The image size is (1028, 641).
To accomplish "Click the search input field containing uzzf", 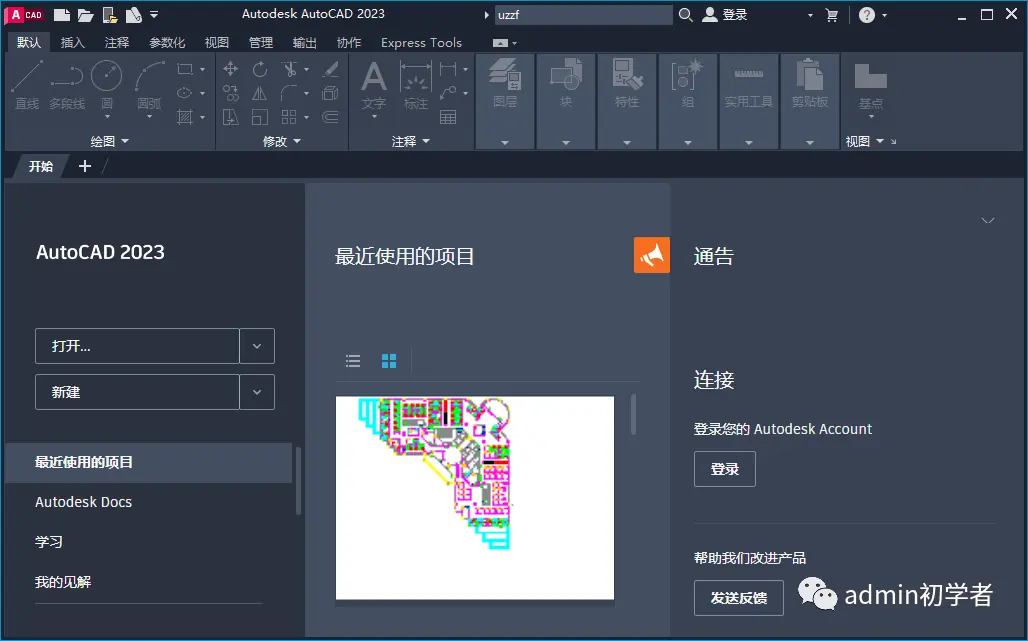I will point(583,14).
